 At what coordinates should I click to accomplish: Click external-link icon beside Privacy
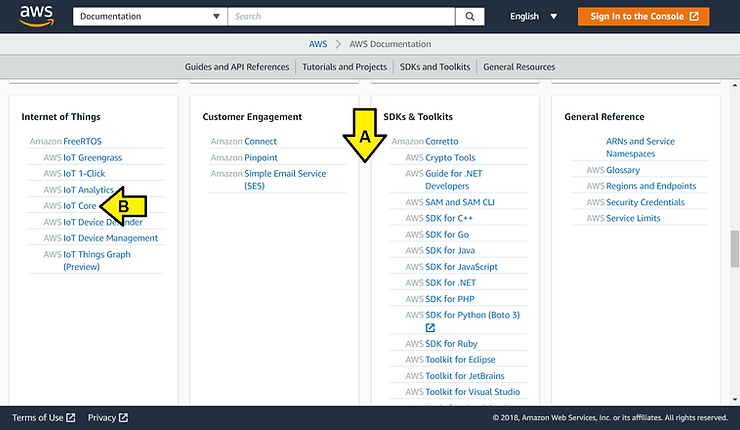click(x=123, y=418)
